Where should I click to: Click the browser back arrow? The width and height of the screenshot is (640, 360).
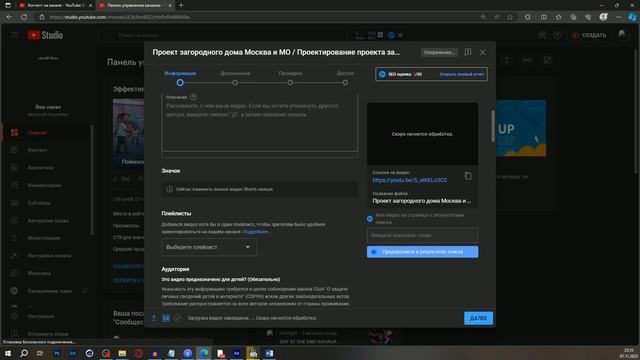point(9,17)
